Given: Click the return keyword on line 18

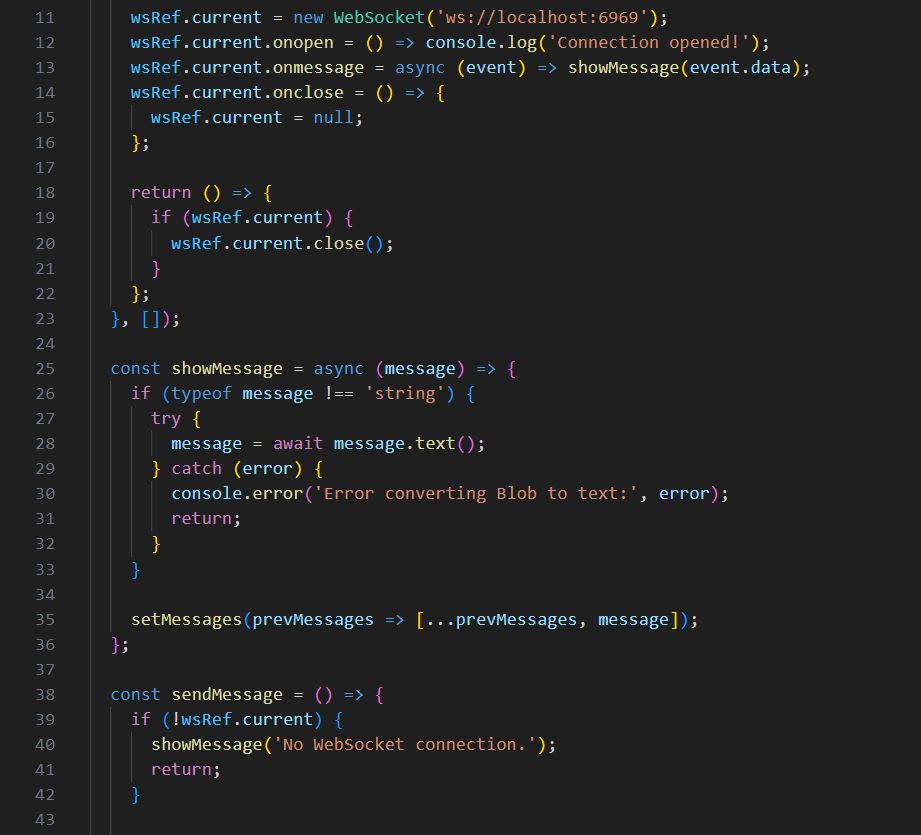Looking at the screenshot, I should coord(160,193).
